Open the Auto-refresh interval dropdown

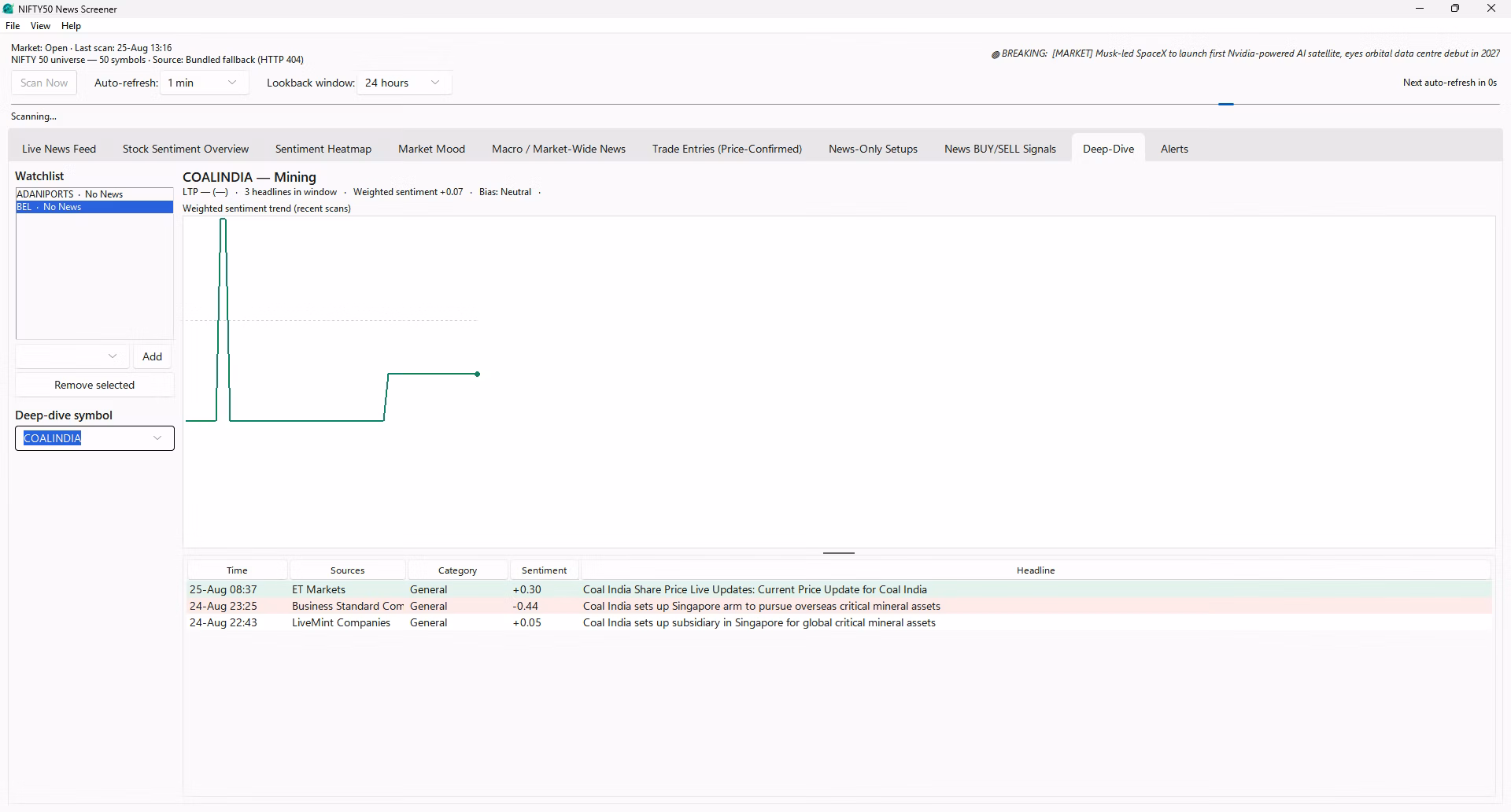[x=205, y=83]
